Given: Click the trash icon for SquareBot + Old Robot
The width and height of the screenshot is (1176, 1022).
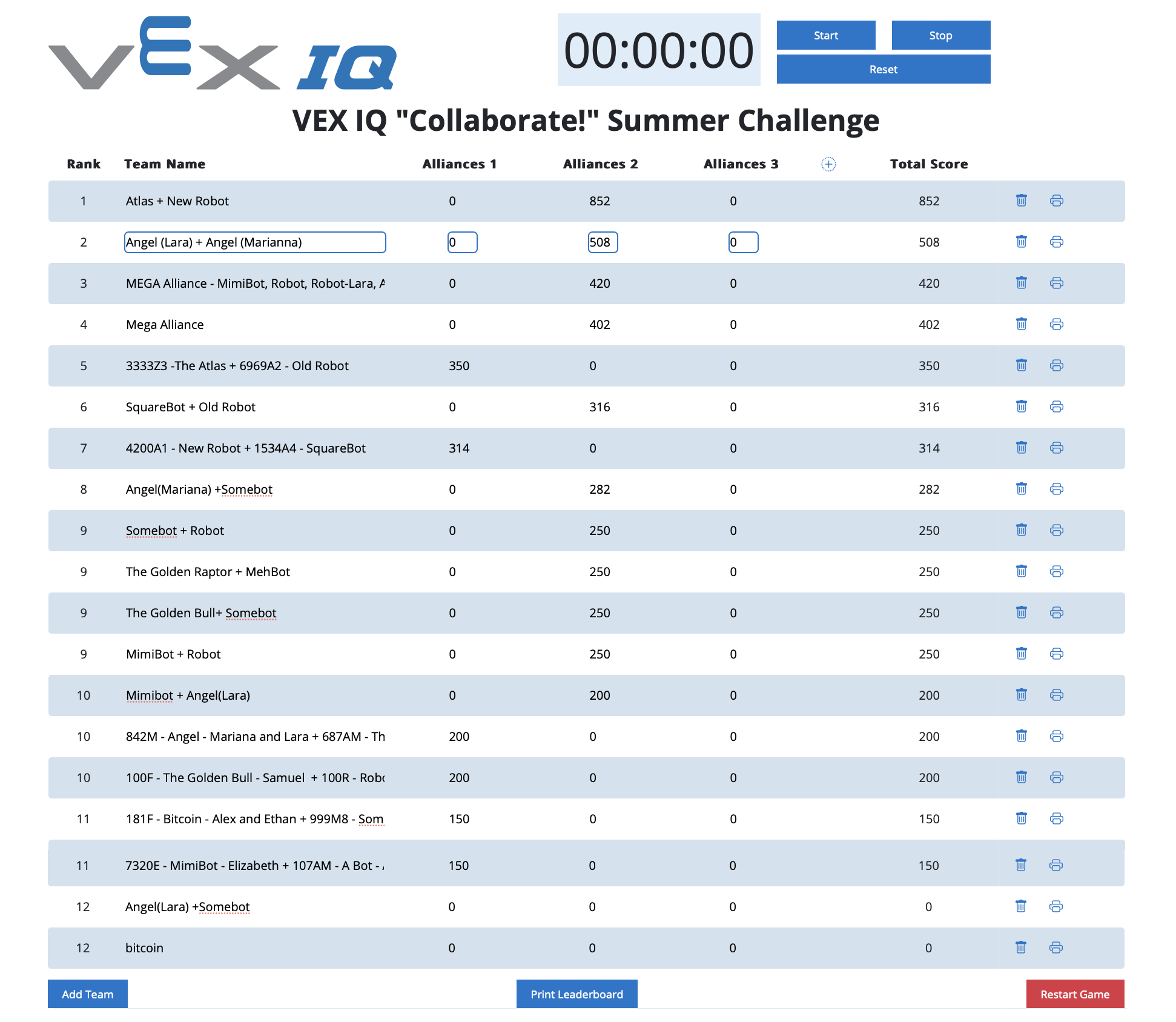Looking at the screenshot, I should [1021, 406].
